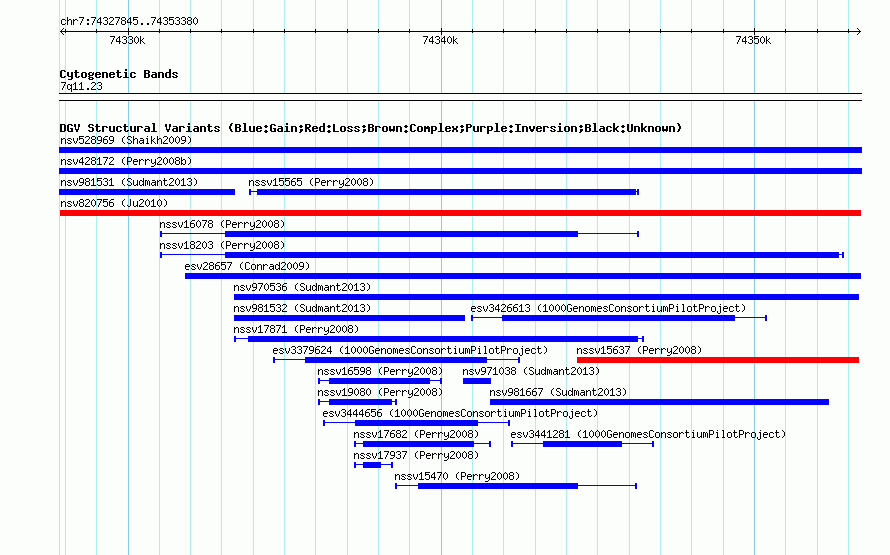
Task: Click the 74340k ruler label
Action: (x=440, y=40)
